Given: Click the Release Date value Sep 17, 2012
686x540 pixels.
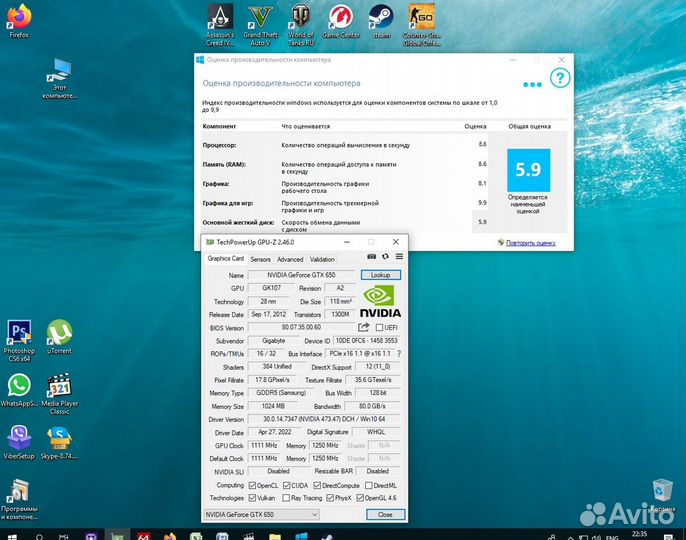Looking at the screenshot, I should click(x=269, y=314).
